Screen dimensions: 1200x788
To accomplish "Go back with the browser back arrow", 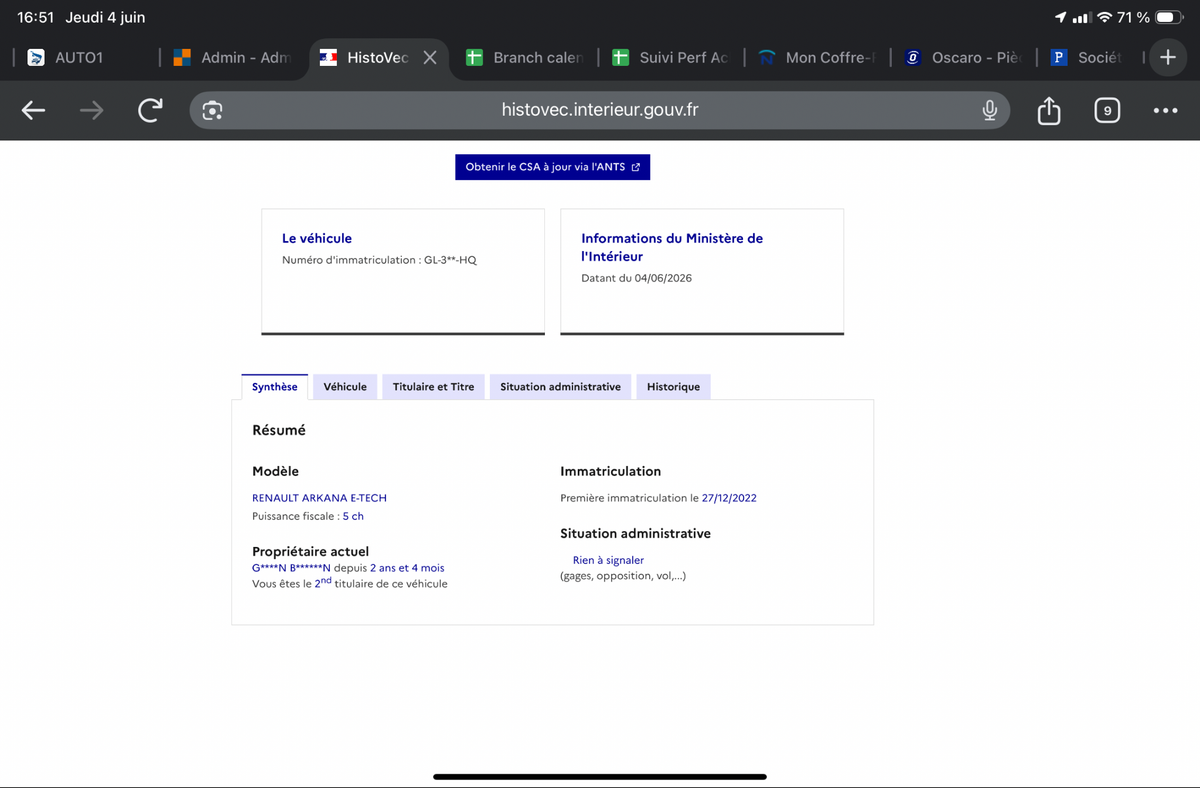I will click(x=33, y=111).
